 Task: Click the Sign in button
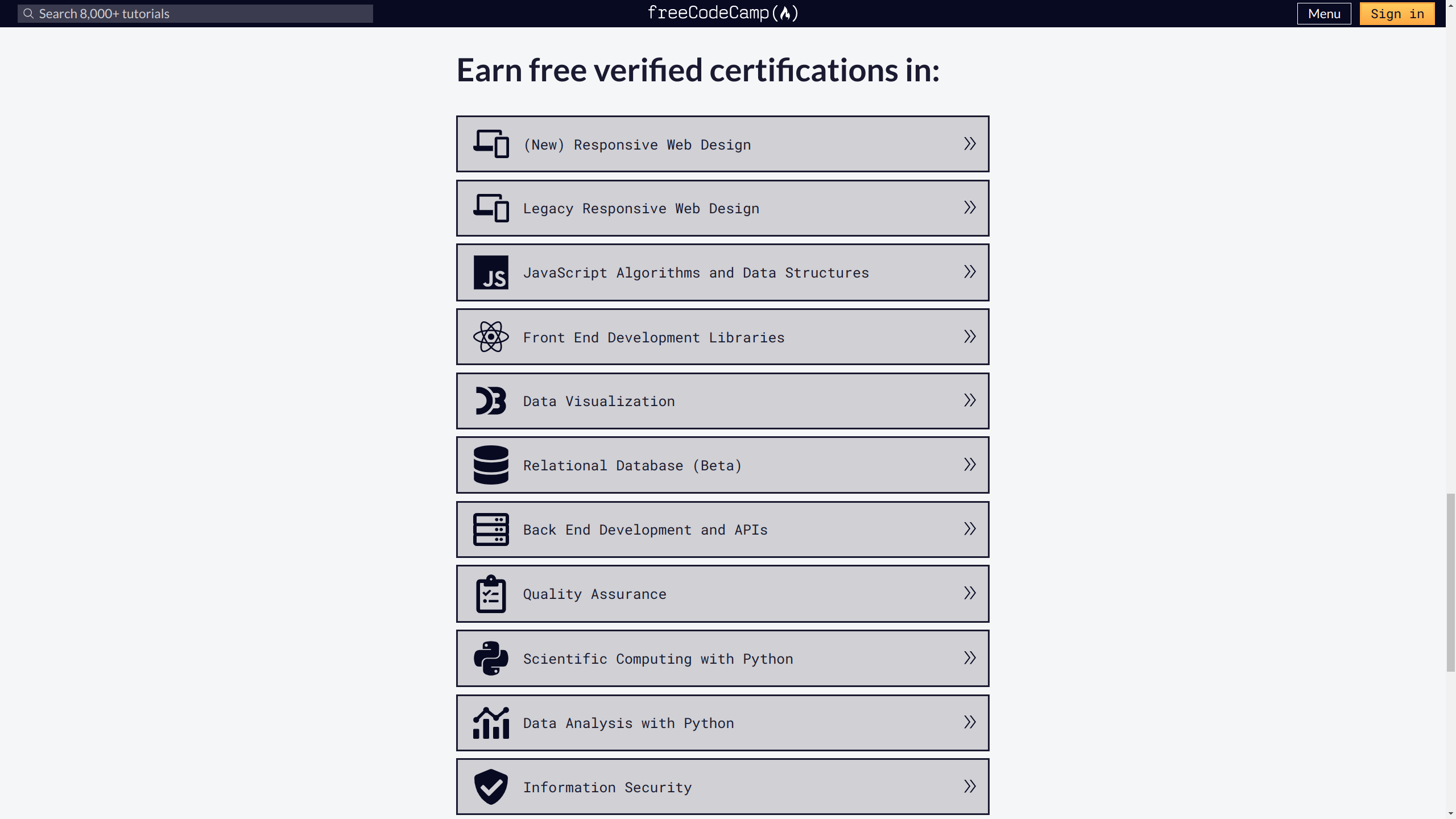point(1397,14)
